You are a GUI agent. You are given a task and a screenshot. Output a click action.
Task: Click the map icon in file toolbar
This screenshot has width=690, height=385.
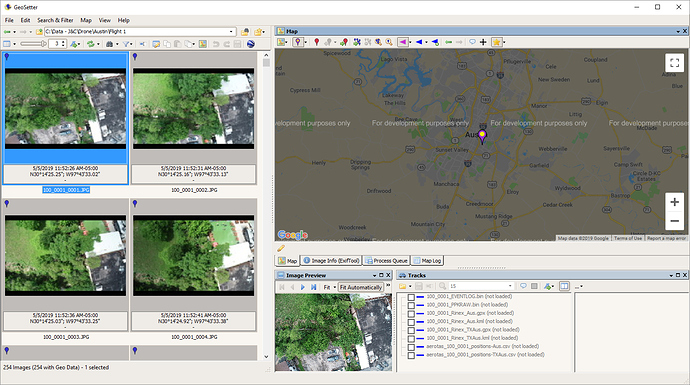(x=202, y=44)
